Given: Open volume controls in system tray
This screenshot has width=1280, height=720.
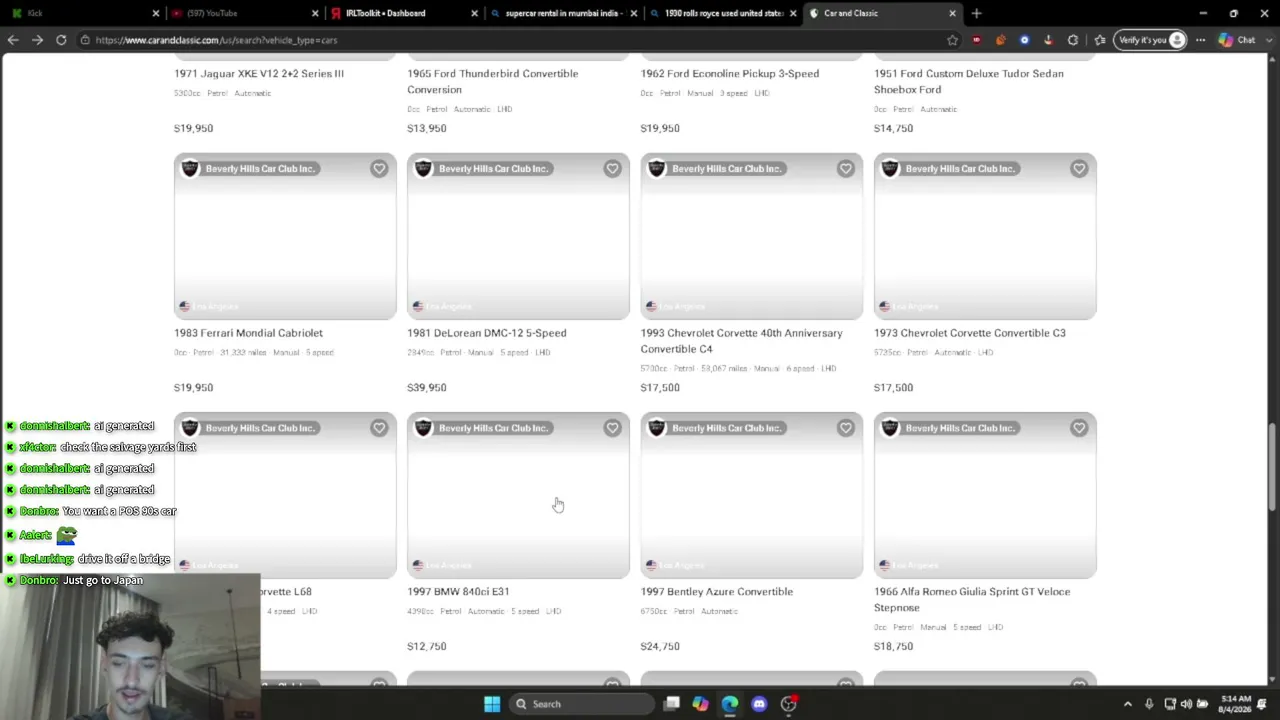Looking at the screenshot, I should [1186, 704].
